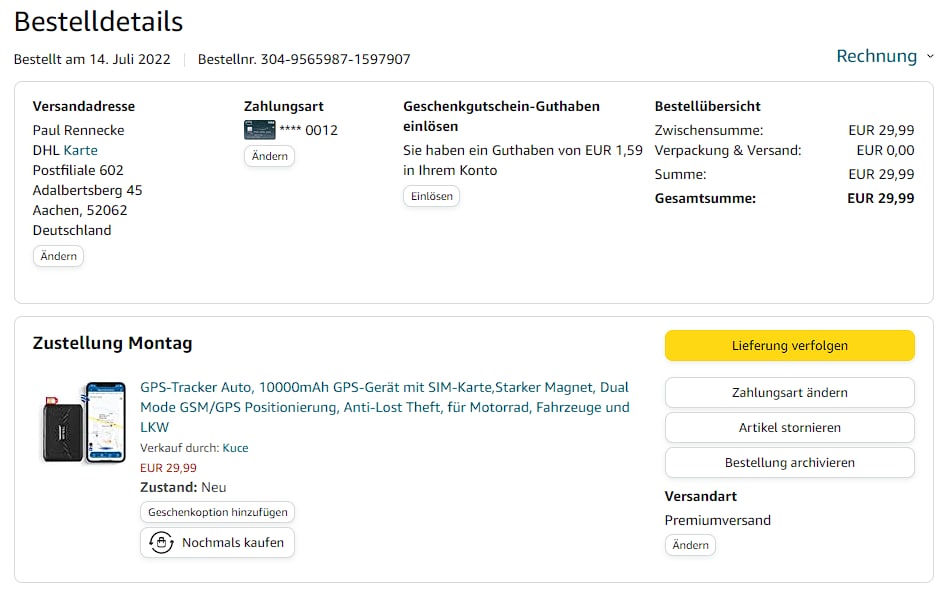
Task: Click the GPS tracker product thumbnail
Action: click(x=84, y=422)
